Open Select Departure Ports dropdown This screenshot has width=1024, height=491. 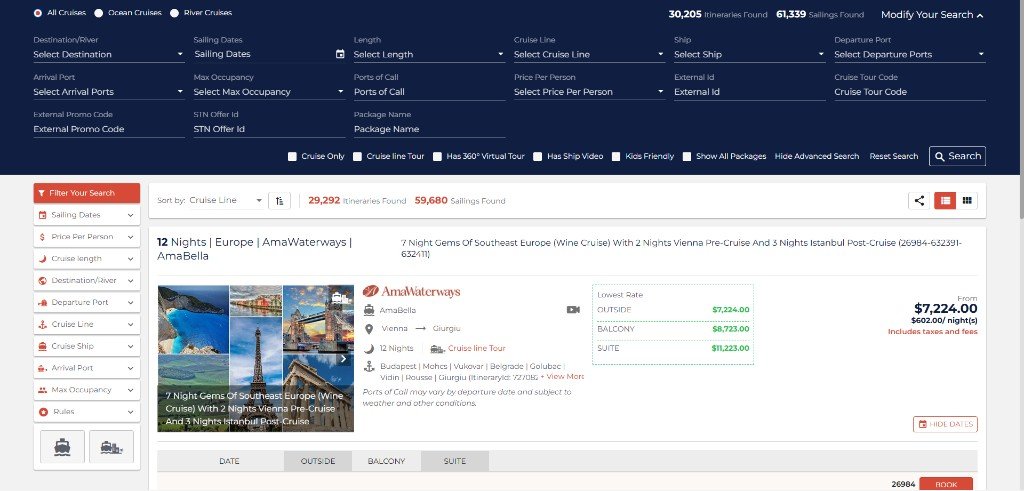pyautogui.click(x=910, y=54)
